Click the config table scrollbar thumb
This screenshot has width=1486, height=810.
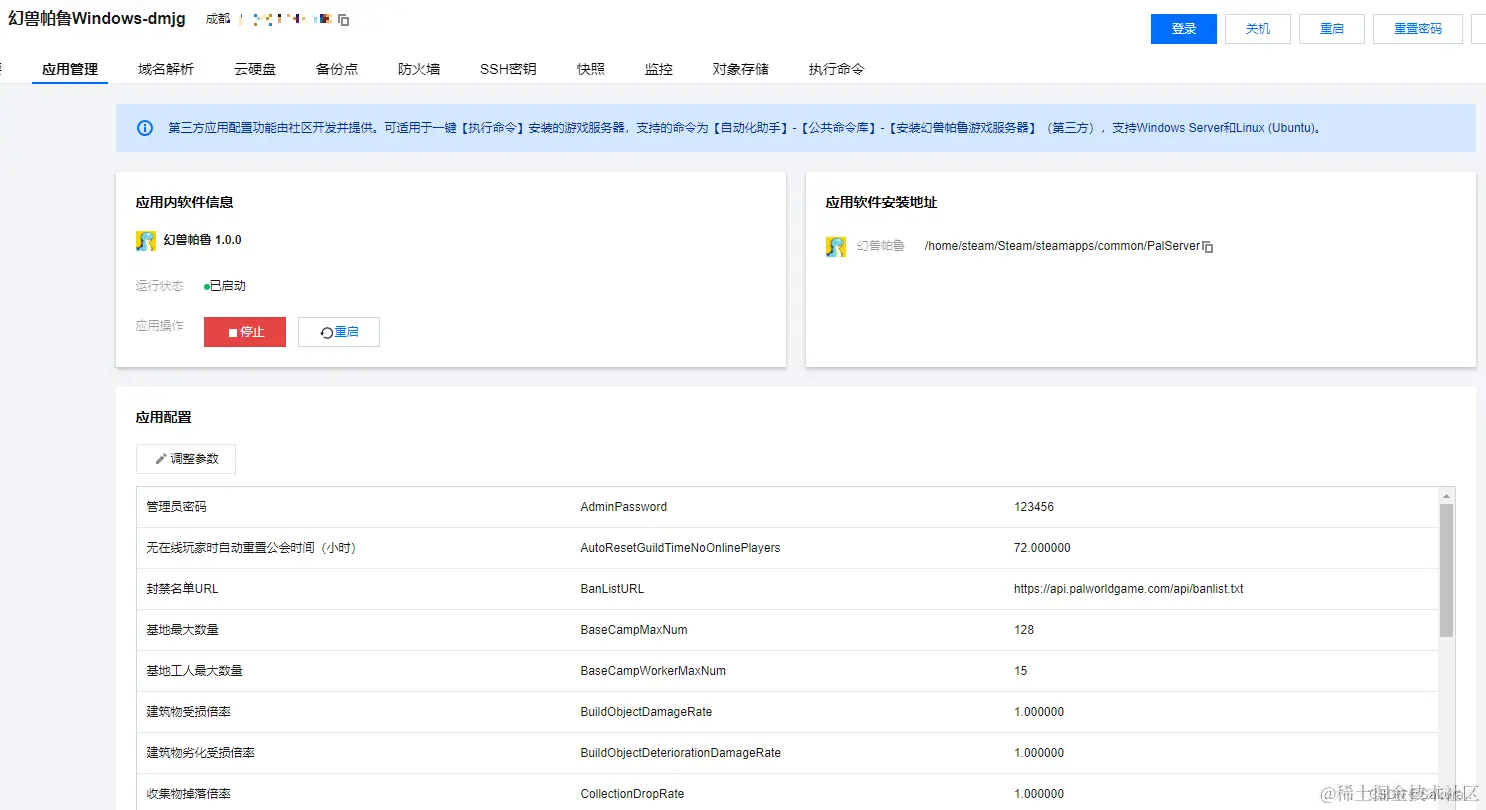coord(1446,570)
